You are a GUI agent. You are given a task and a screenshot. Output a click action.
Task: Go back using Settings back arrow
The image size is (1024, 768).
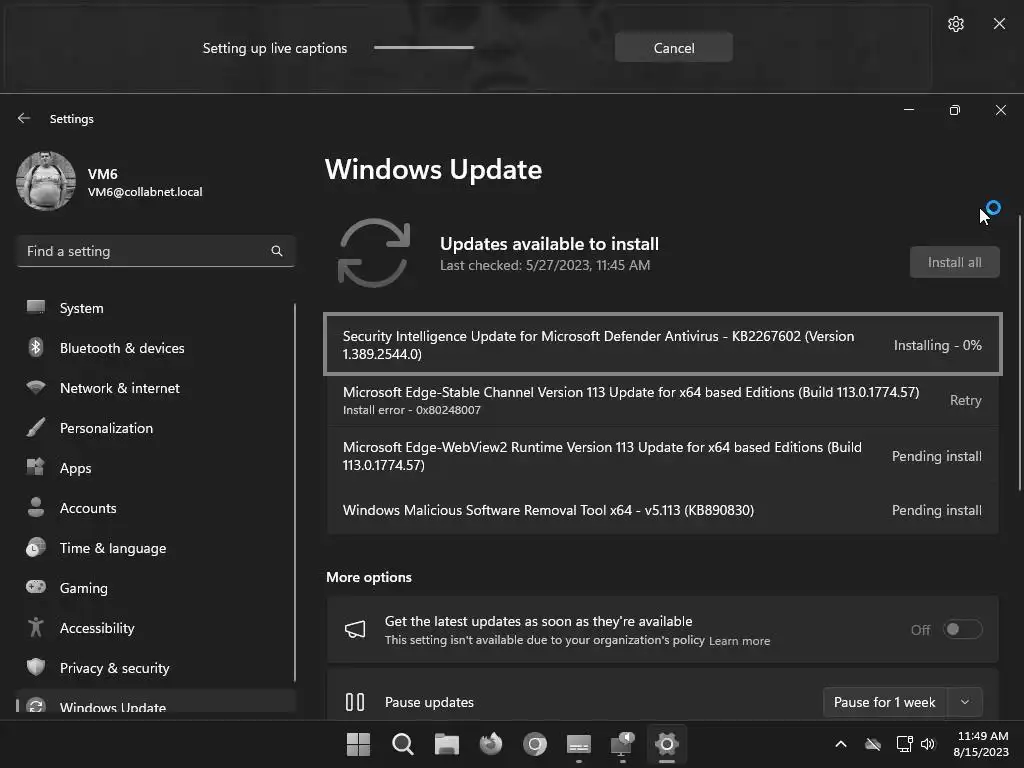24,118
